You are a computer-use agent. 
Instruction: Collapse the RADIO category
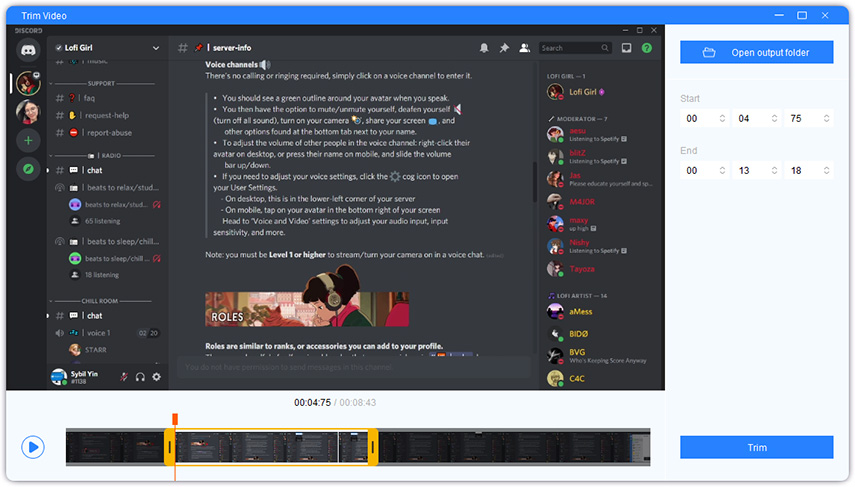tap(104, 155)
